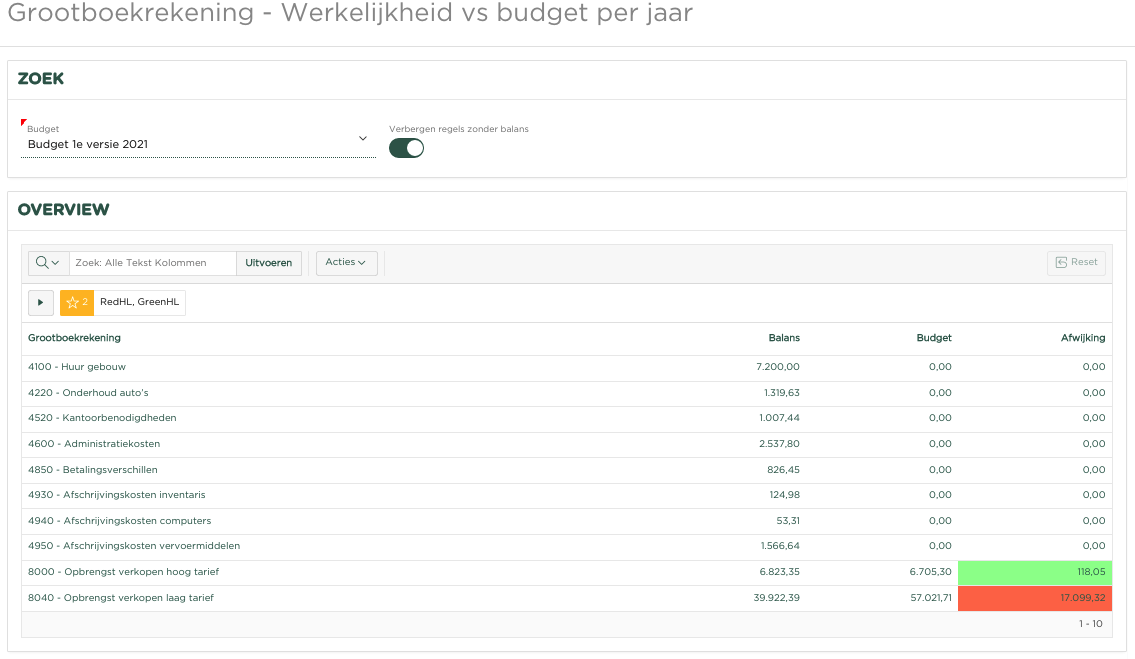Image resolution: width=1135 pixels, height=659 pixels.
Task: Open 4600 - Administratiekosten row
Action: coord(94,444)
